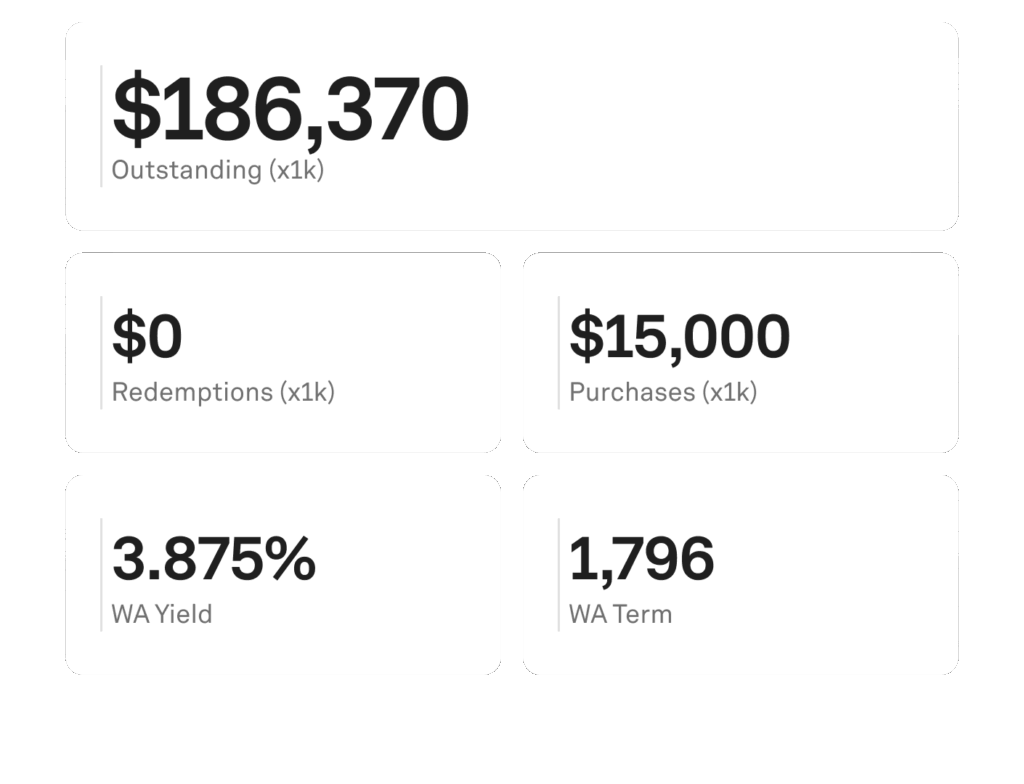Click the $15,000 purchases value

(x=679, y=336)
